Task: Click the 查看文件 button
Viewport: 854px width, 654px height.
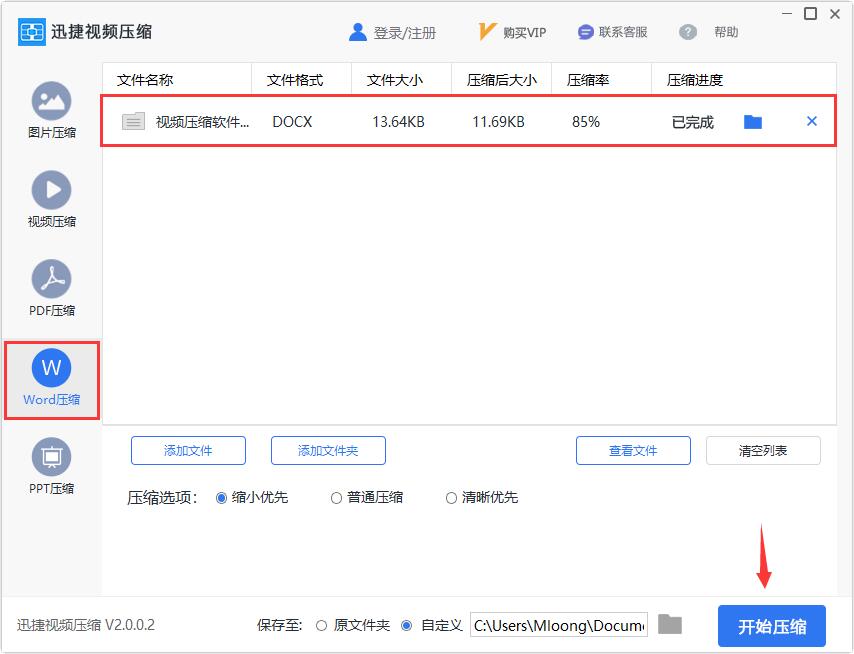Action: click(x=633, y=451)
